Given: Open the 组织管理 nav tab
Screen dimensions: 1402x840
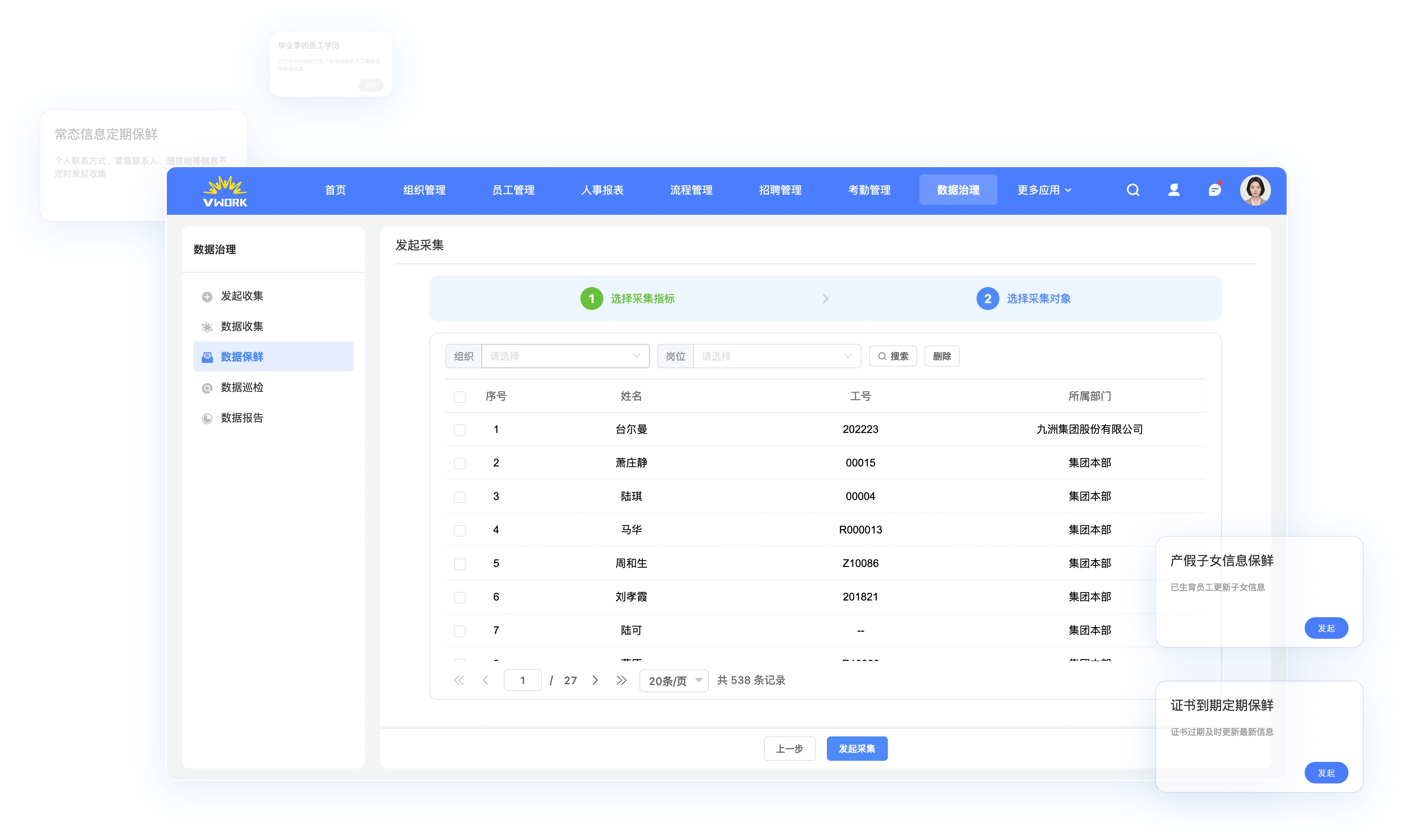Looking at the screenshot, I should [x=424, y=190].
